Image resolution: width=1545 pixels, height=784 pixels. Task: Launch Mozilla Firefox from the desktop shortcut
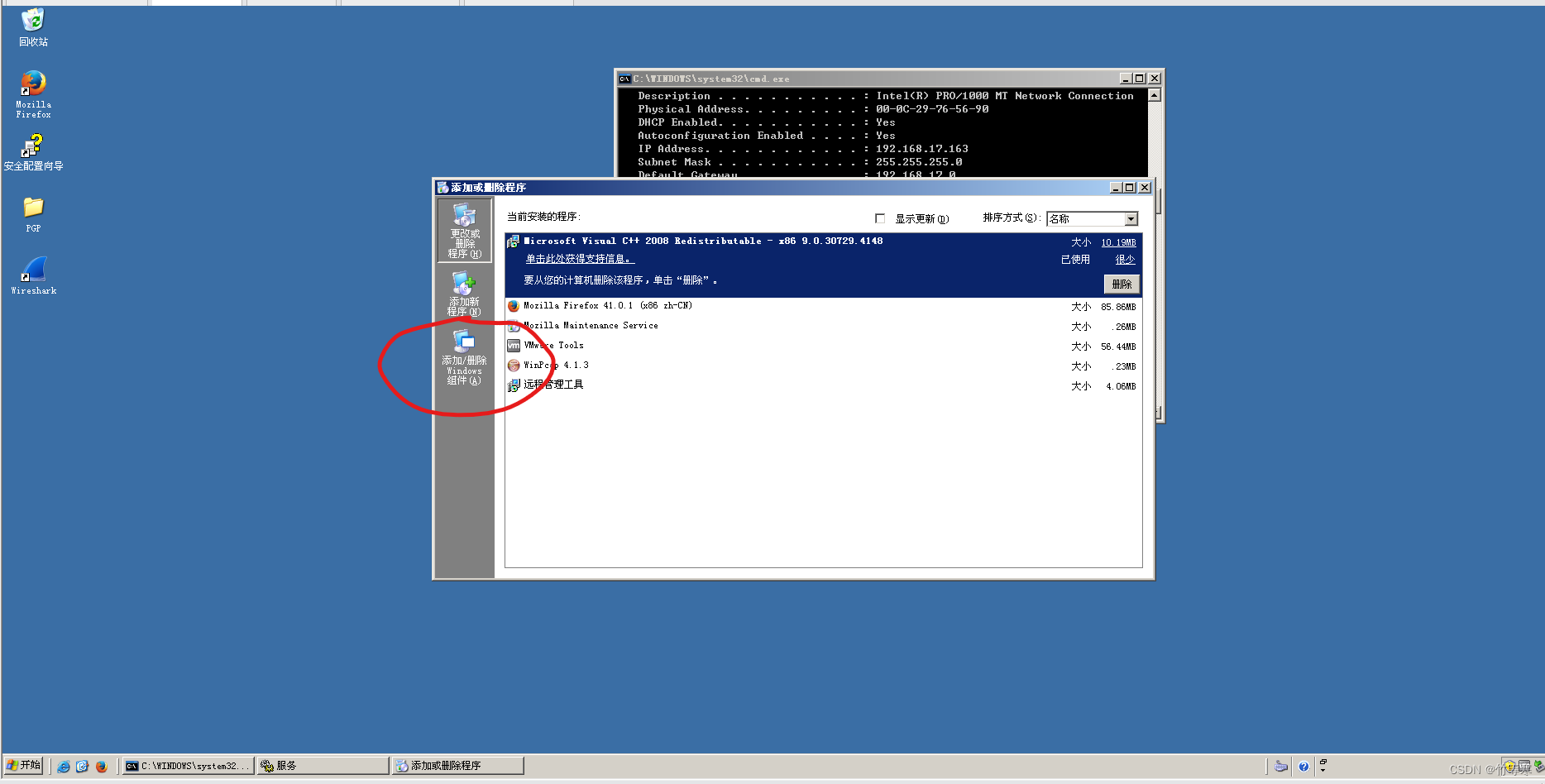coord(33,93)
